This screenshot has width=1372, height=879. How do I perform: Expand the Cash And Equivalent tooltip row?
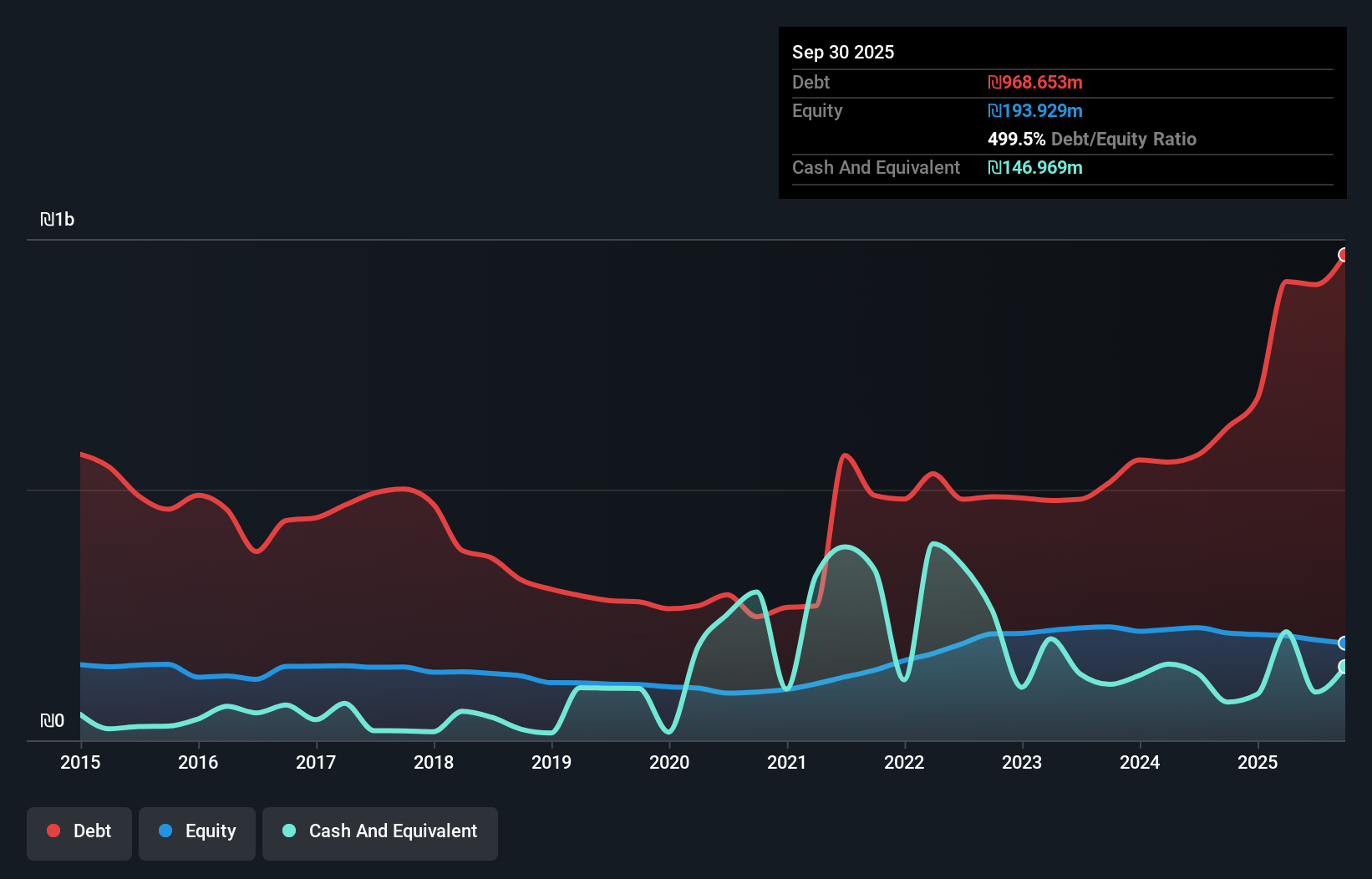point(875,167)
